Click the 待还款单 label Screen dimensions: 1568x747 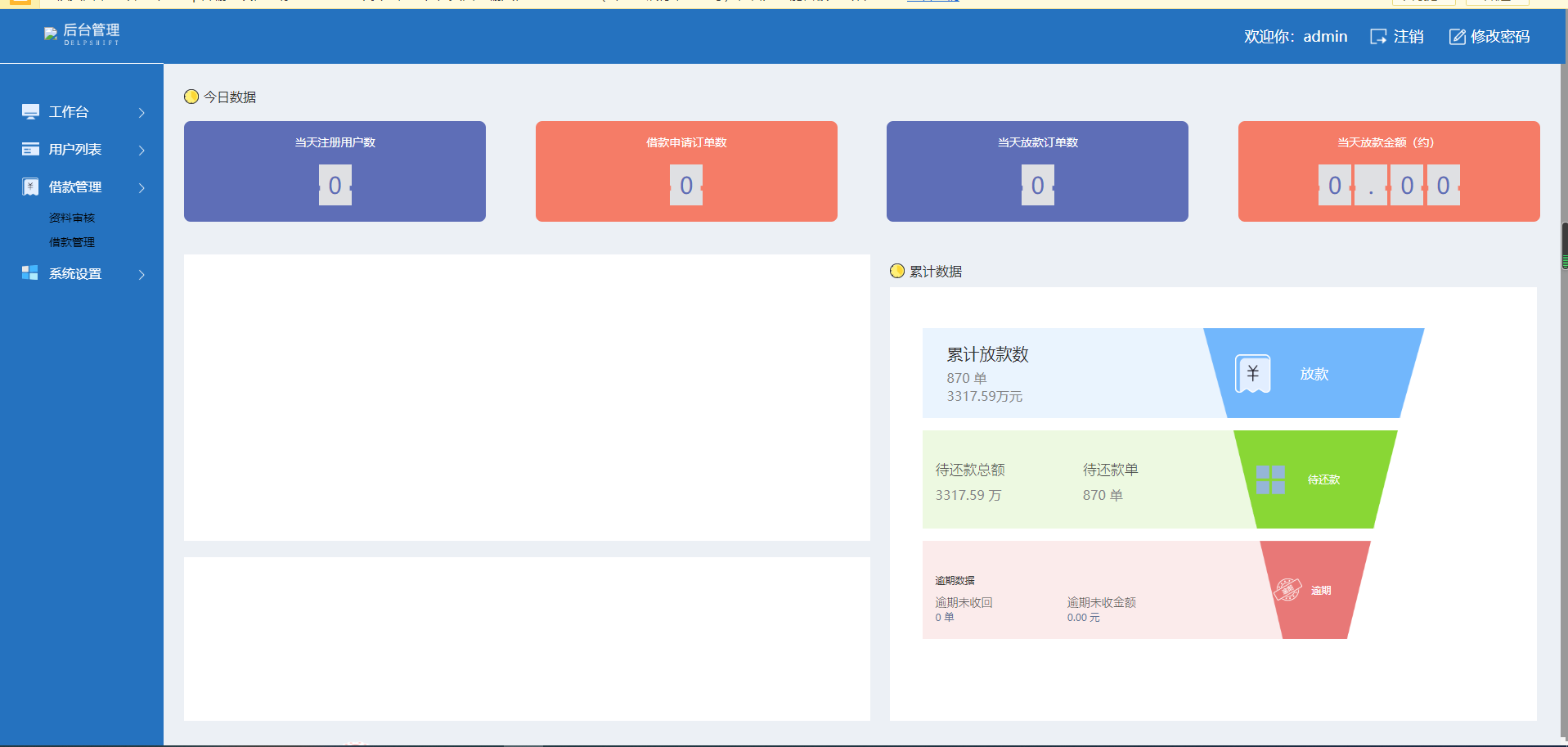coord(1111,470)
